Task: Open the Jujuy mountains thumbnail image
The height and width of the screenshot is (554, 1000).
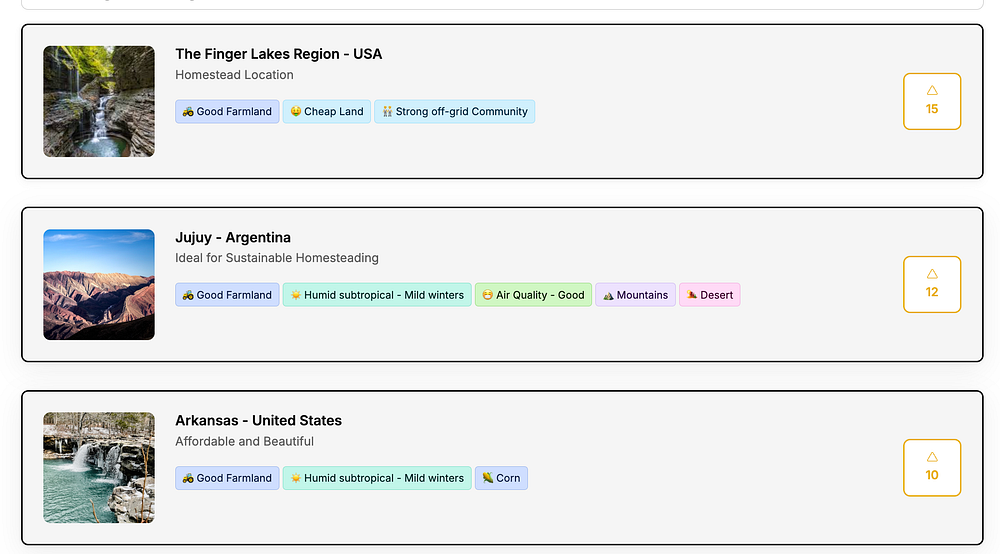Action: [x=99, y=284]
